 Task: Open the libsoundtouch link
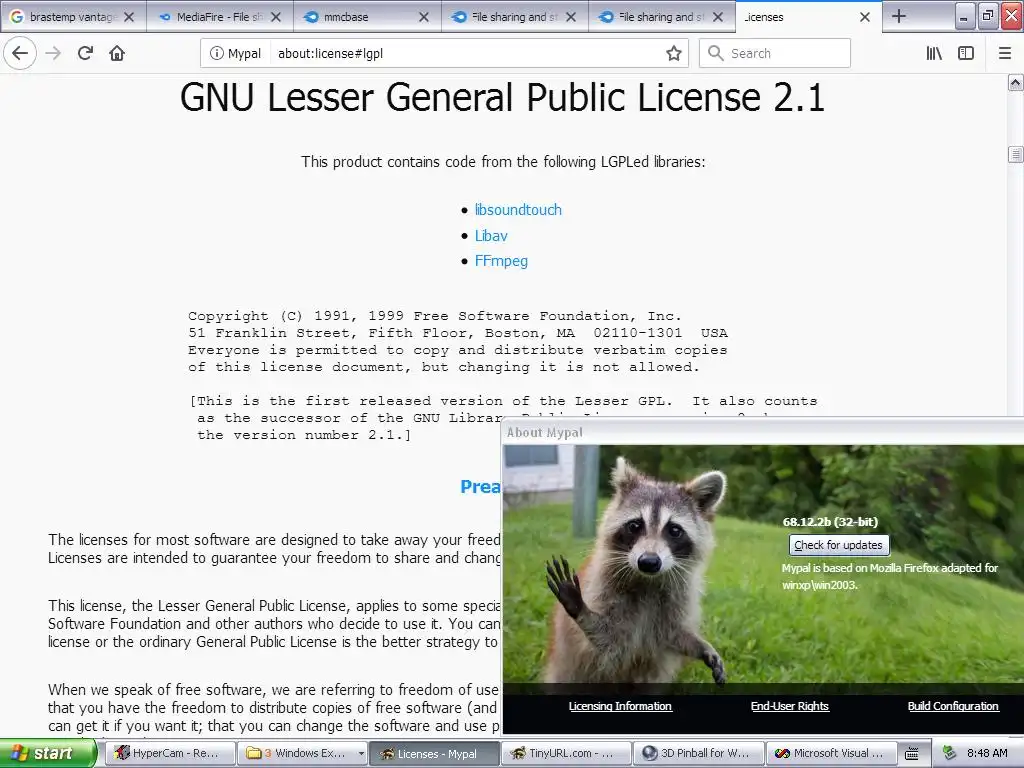pyautogui.click(x=518, y=210)
